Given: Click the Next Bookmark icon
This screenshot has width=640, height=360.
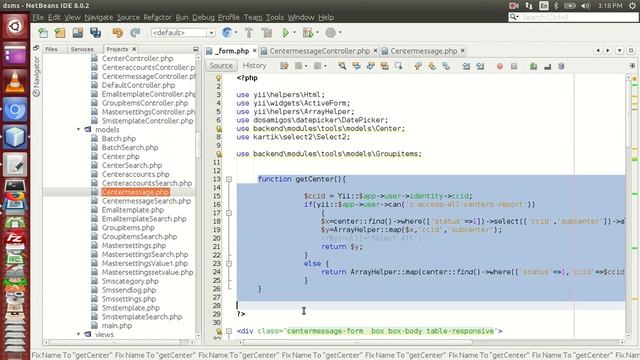Looking at the screenshot, I should pos(432,66).
